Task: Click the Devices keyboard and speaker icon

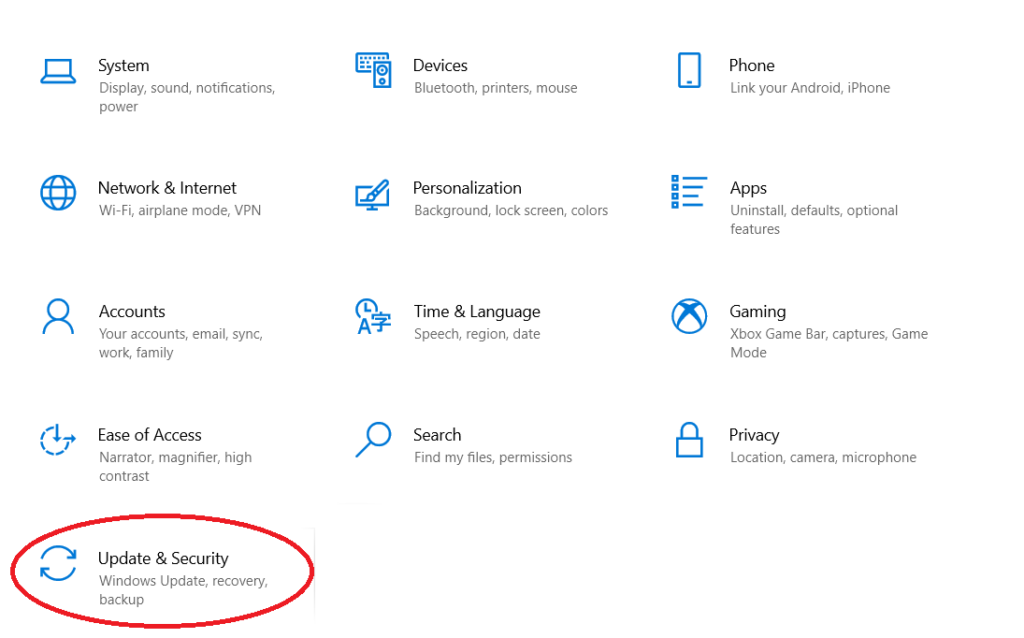Action: pos(374,70)
